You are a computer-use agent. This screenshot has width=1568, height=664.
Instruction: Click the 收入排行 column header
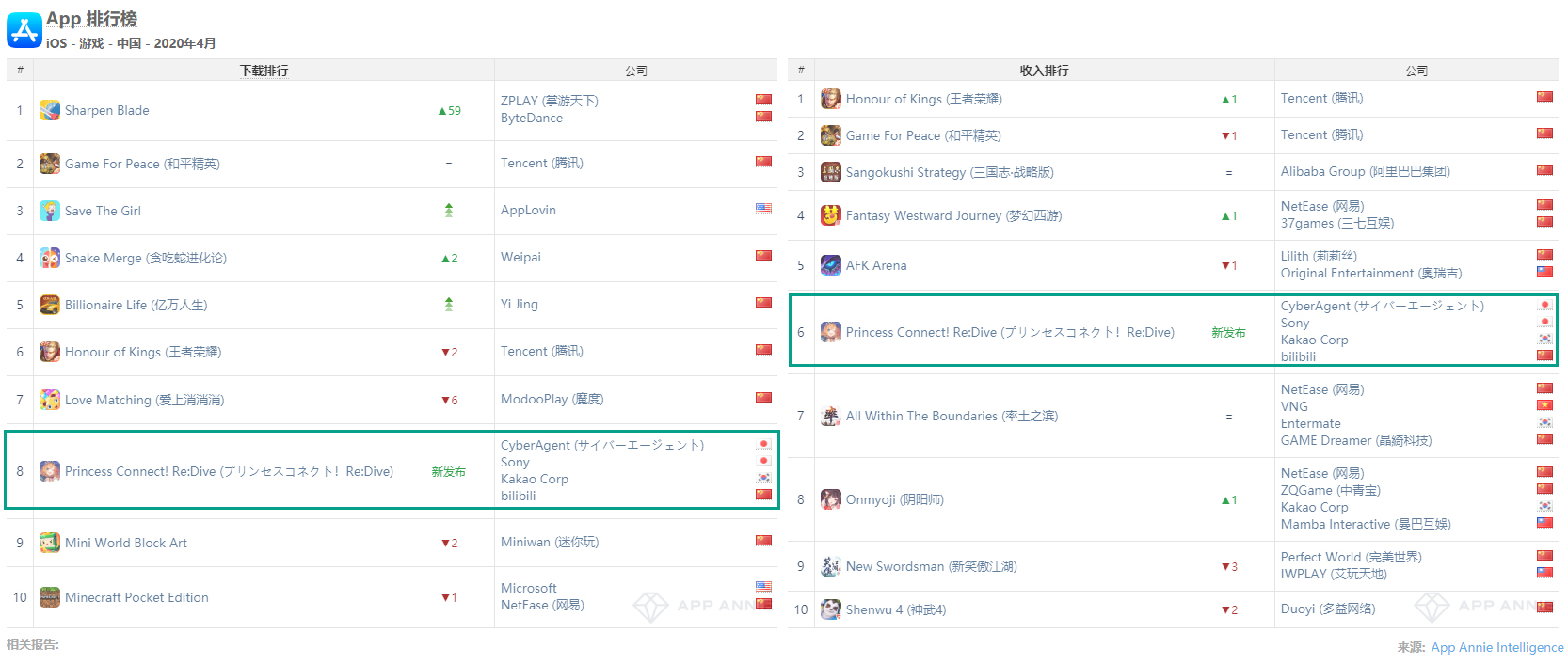click(x=1044, y=71)
